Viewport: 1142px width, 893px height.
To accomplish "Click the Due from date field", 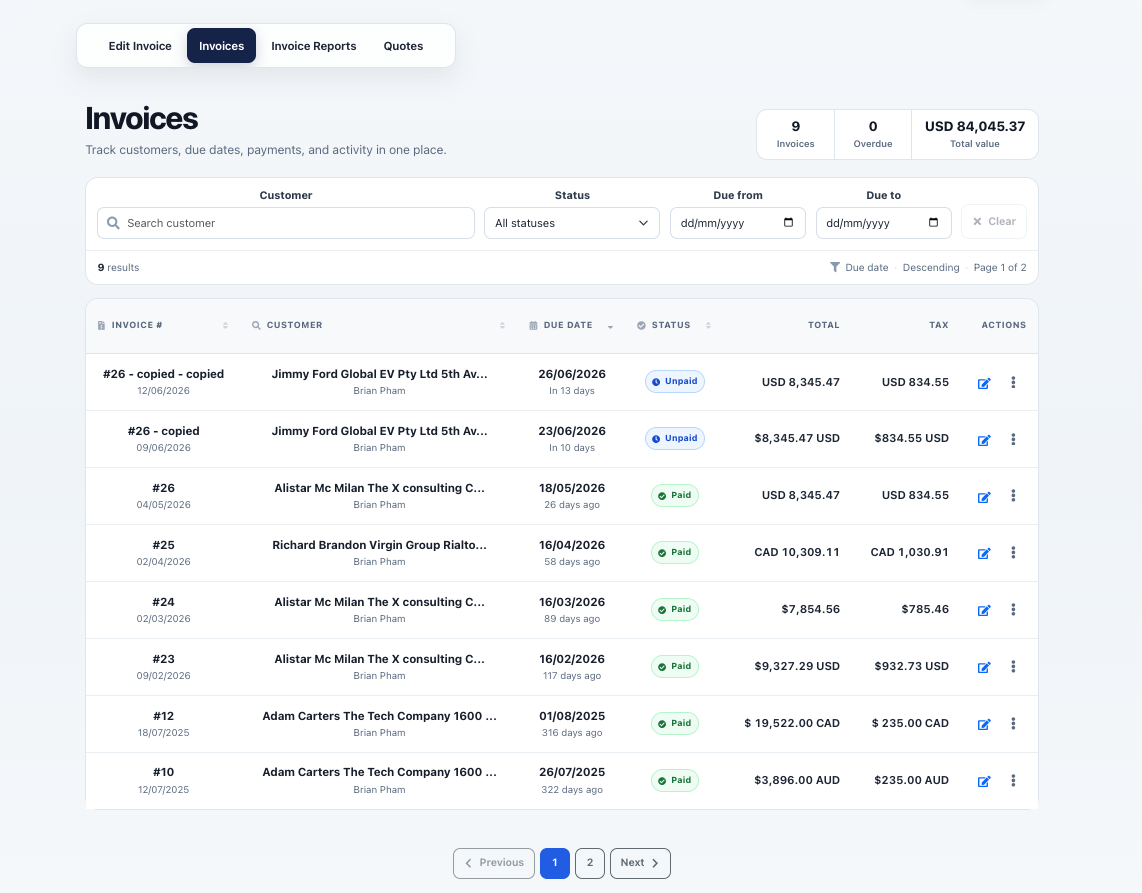I will (738, 223).
